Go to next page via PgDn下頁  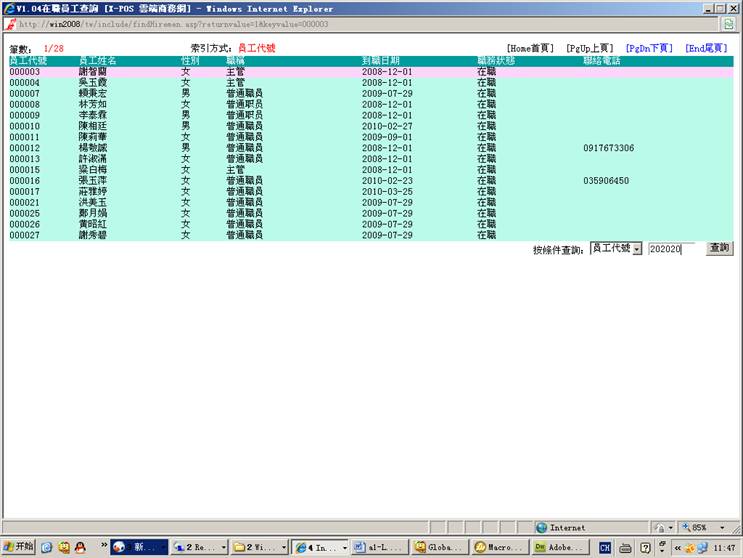tap(648, 48)
